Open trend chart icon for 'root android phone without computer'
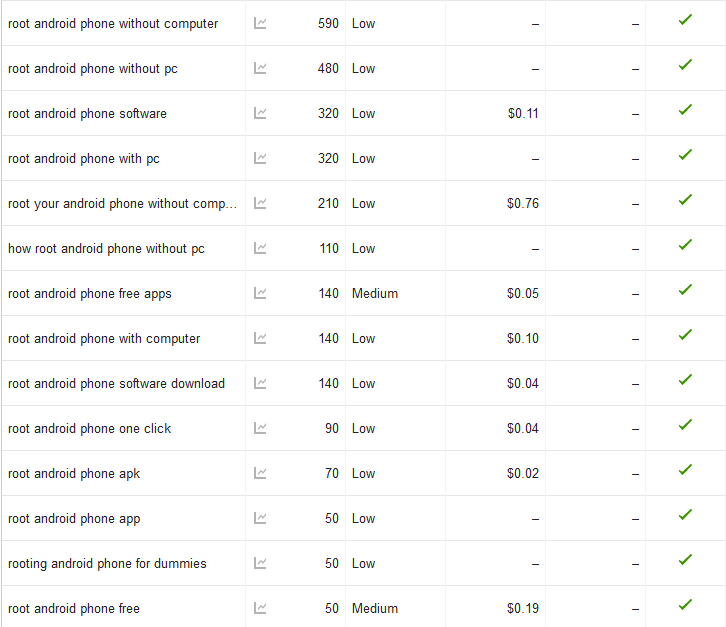Screen dimensions: 726x627 pos(260,23)
